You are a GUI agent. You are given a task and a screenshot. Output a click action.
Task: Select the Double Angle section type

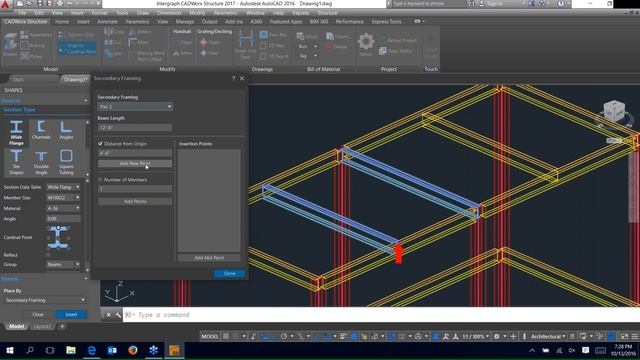click(41, 162)
